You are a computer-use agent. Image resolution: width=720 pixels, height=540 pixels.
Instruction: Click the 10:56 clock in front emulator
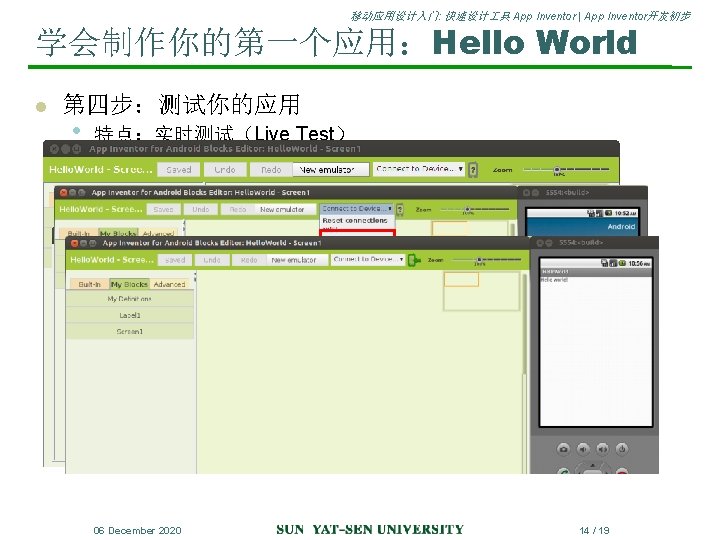[639, 264]
